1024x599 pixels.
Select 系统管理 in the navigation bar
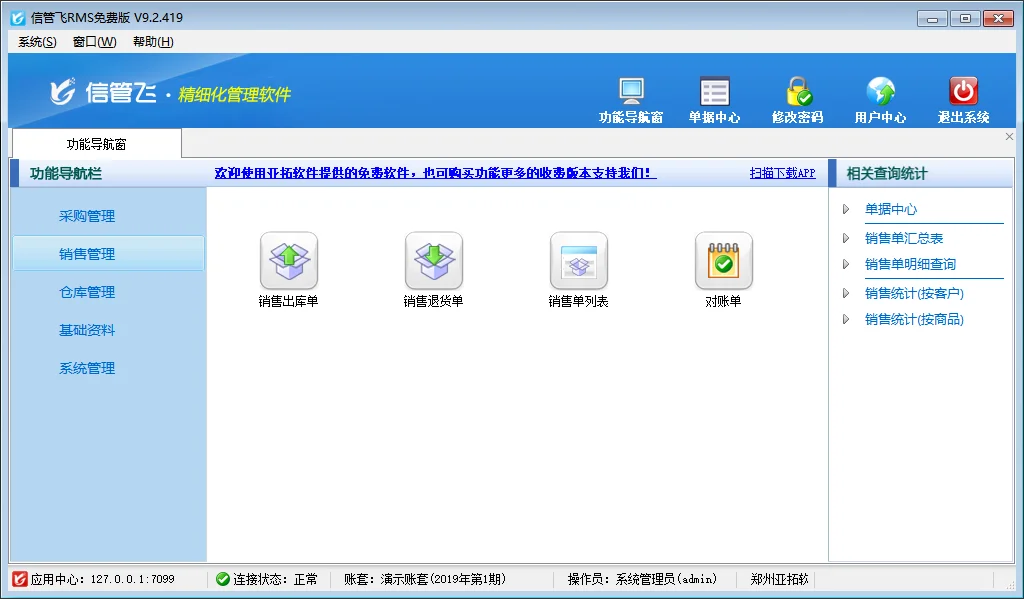[87, 368]
